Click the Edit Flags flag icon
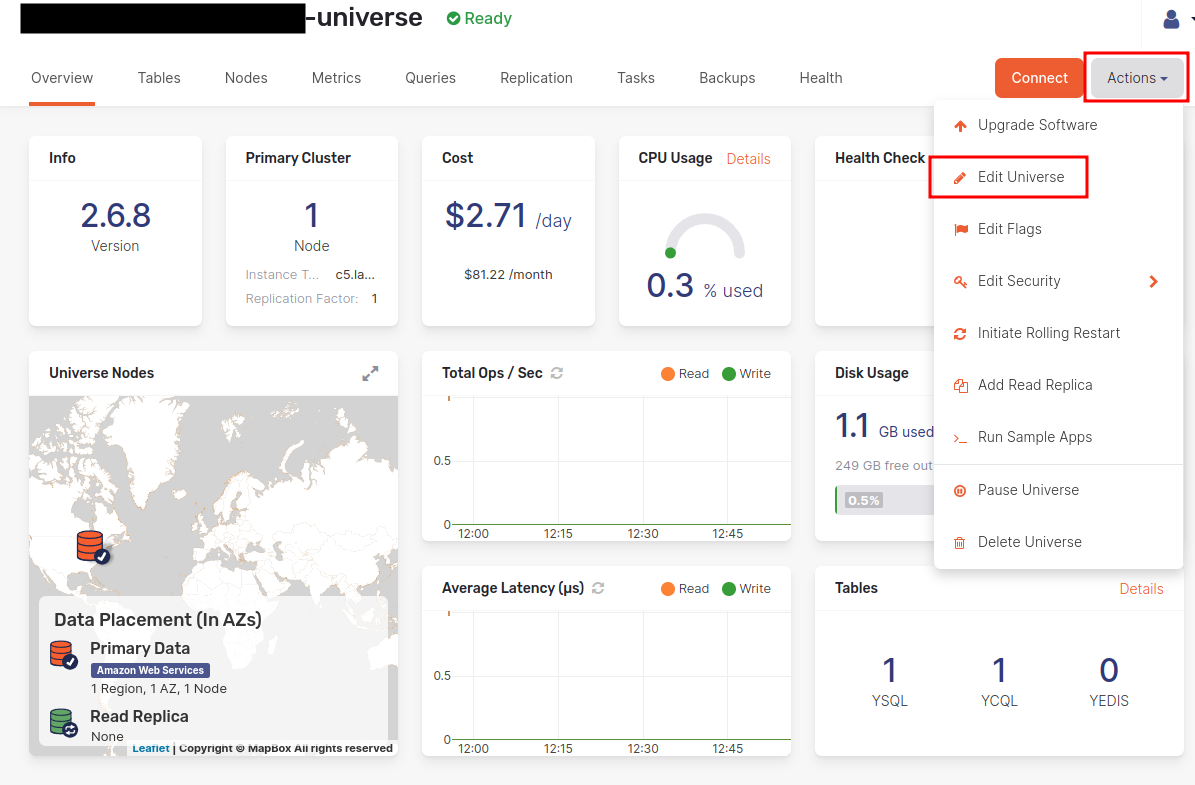Image resolution: width=1195 pixels, height=785 pixels. click(961, 229)
